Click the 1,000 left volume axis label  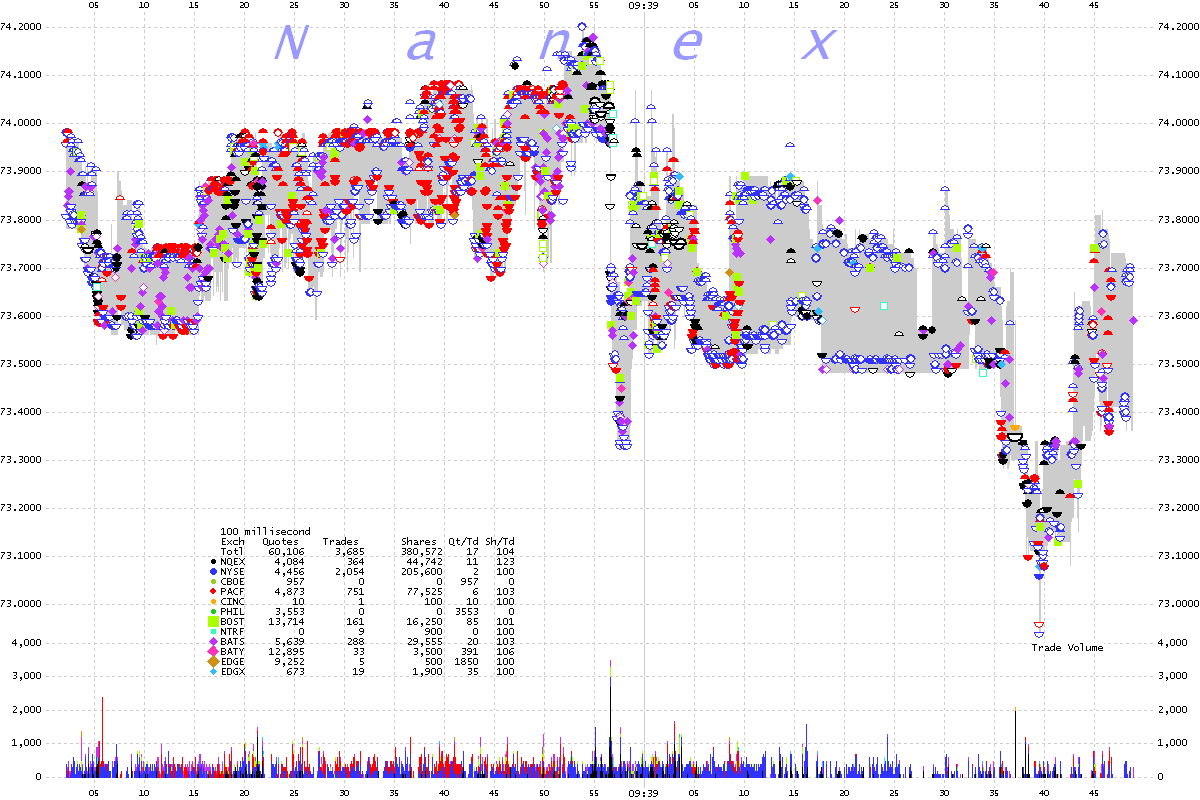26,743
